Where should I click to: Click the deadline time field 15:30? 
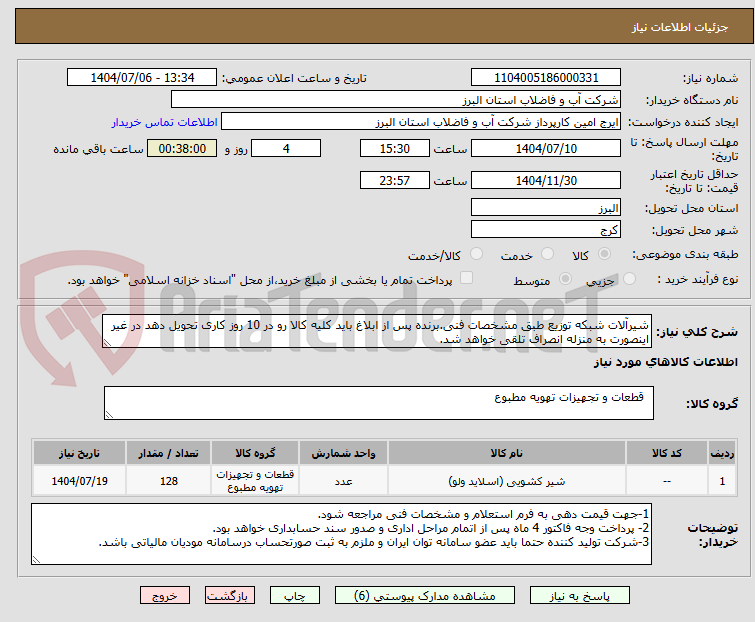394,148
